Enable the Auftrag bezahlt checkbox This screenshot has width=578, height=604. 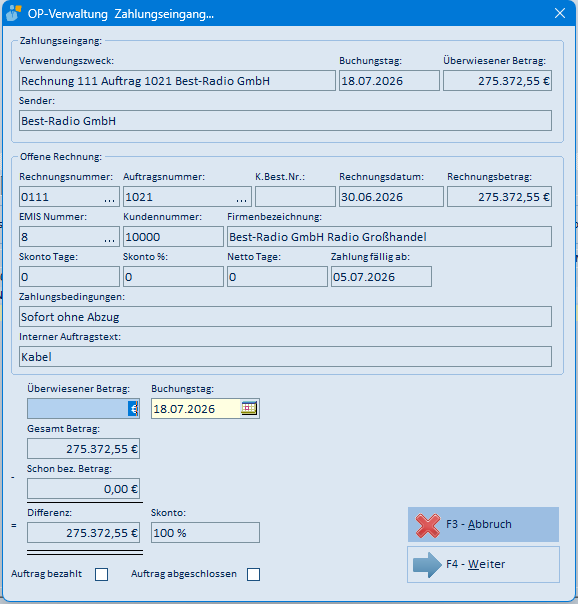[102, 574]
